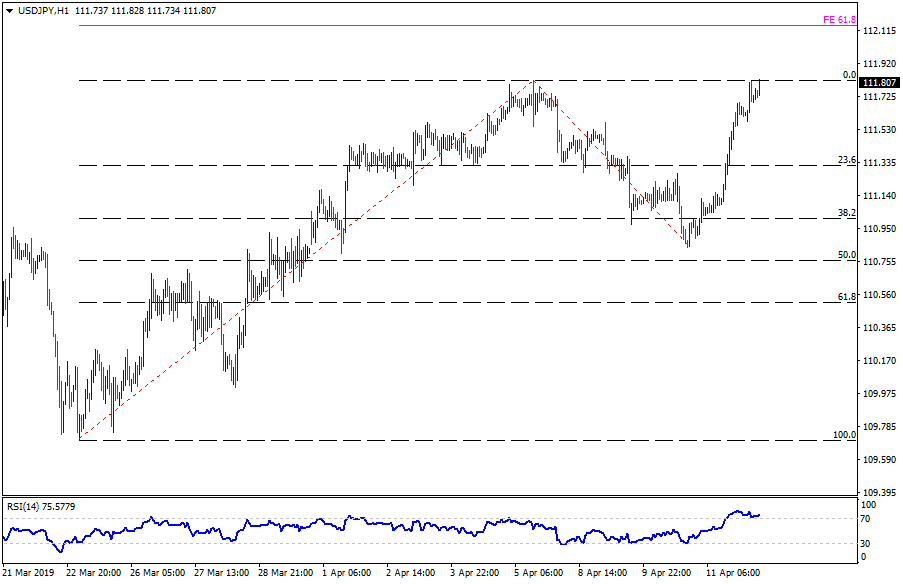Select the 0.0 Fibonacci level label
The height and width of the screenshot is (584, 903).
pyautogui.click(x=848, y=75)
